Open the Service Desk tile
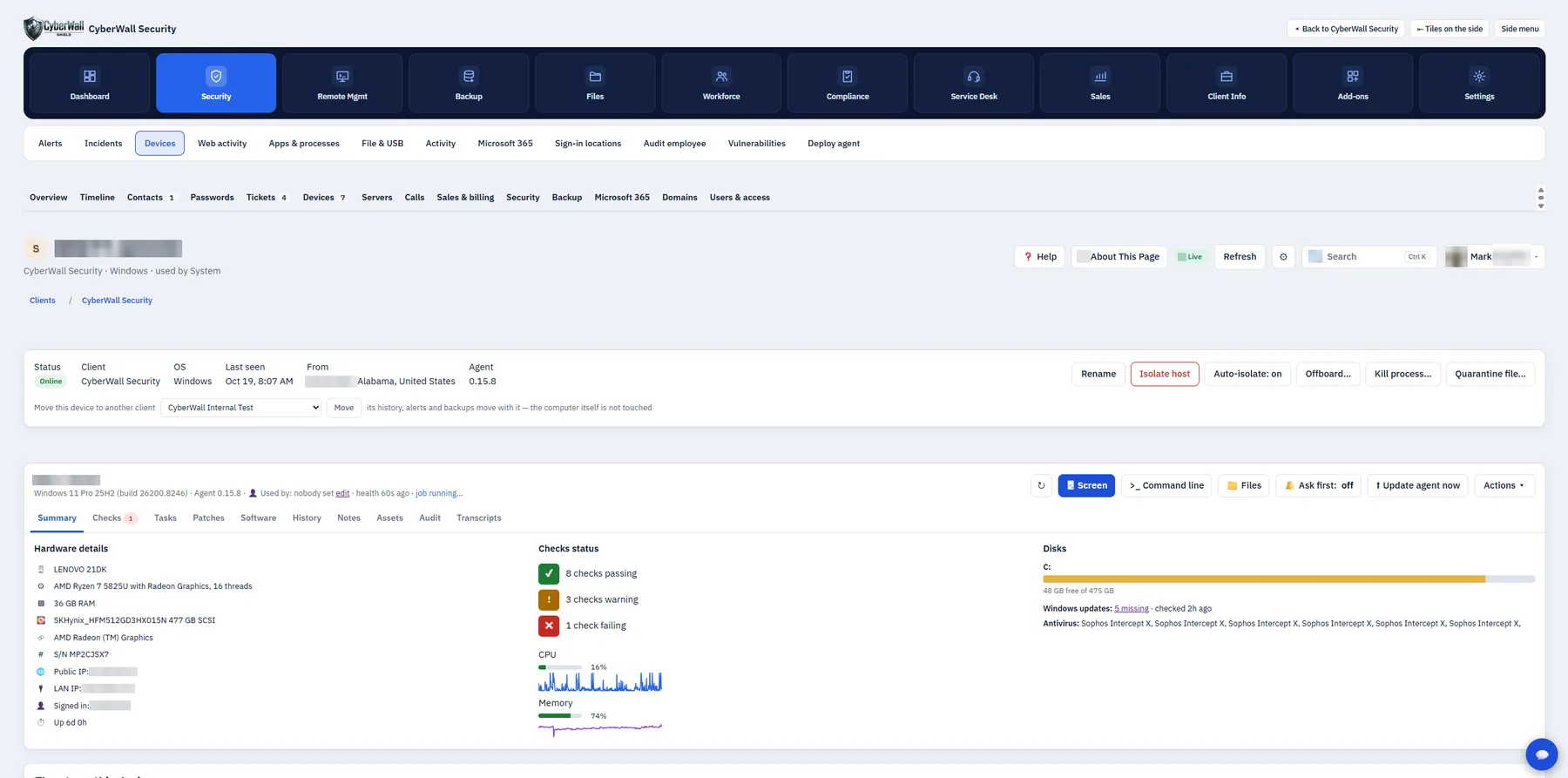 (x=974, y=84)
